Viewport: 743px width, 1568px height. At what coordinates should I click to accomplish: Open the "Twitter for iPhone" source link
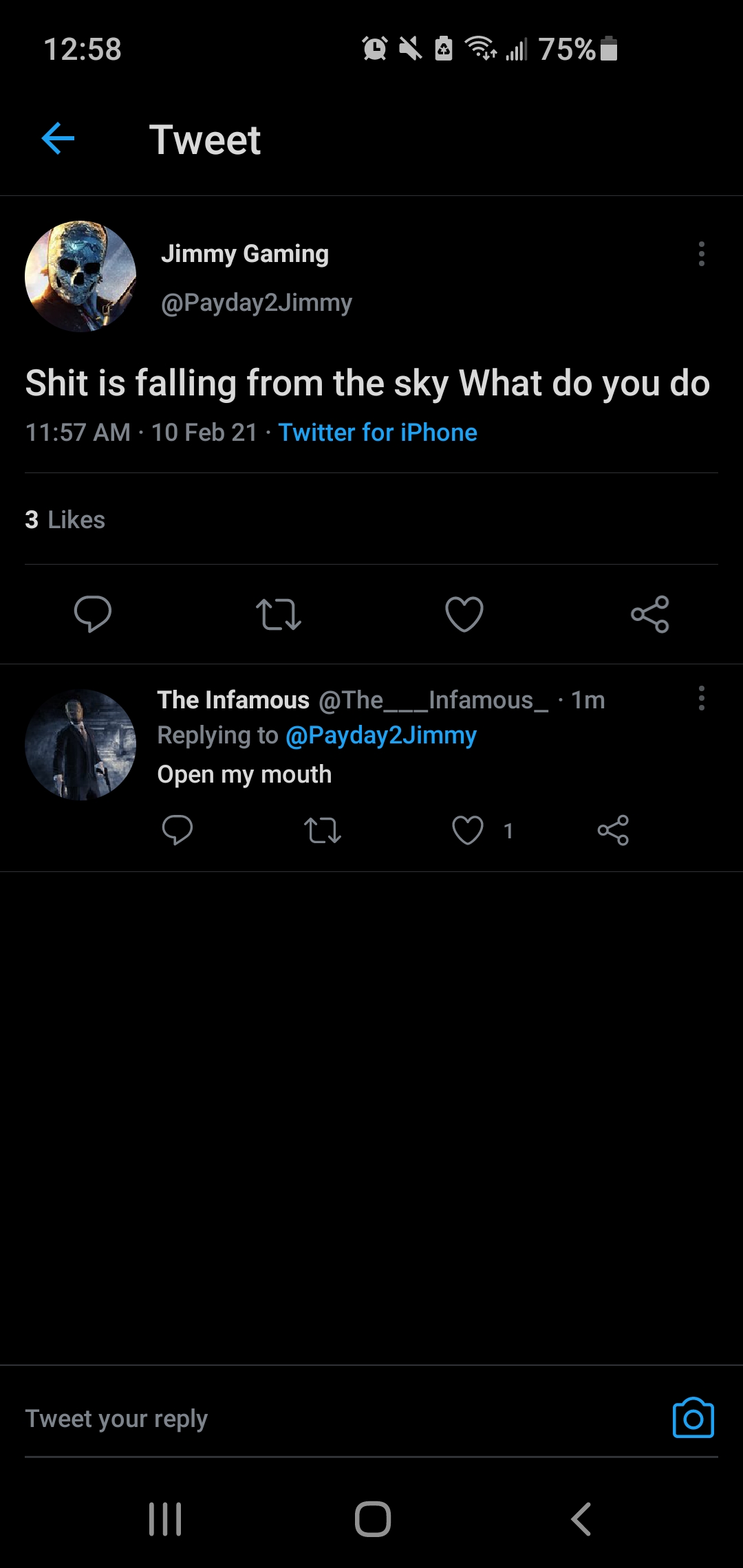click(377, 433)
